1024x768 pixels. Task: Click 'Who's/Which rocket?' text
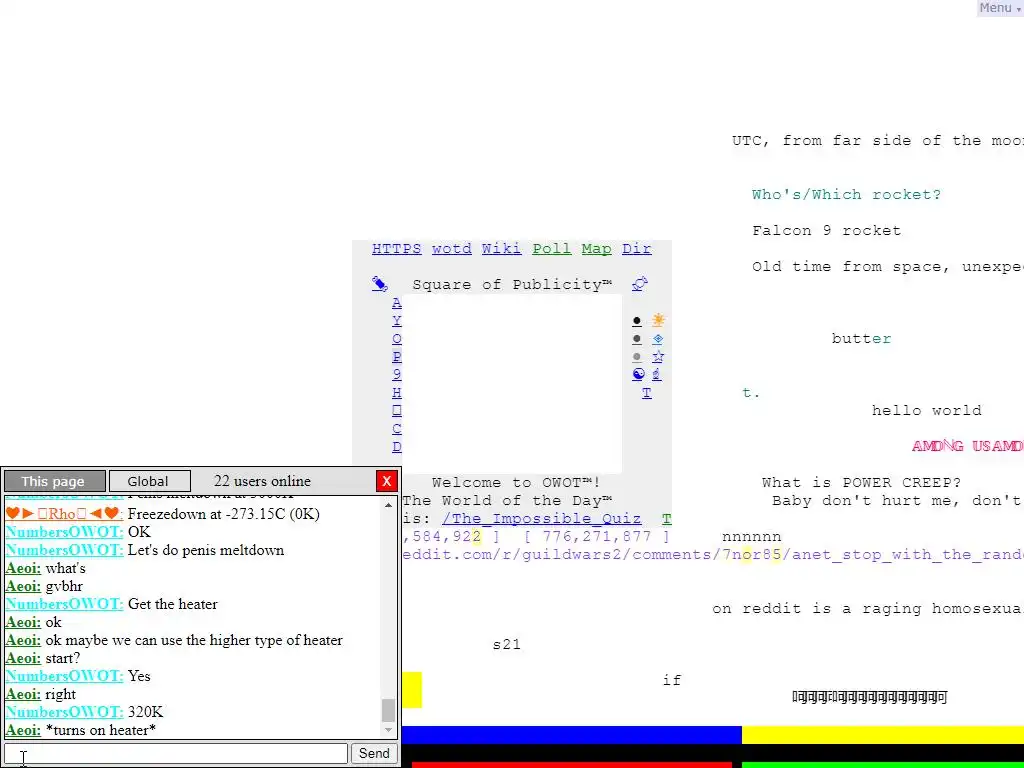pyautogui.click(x=846, y=195)
